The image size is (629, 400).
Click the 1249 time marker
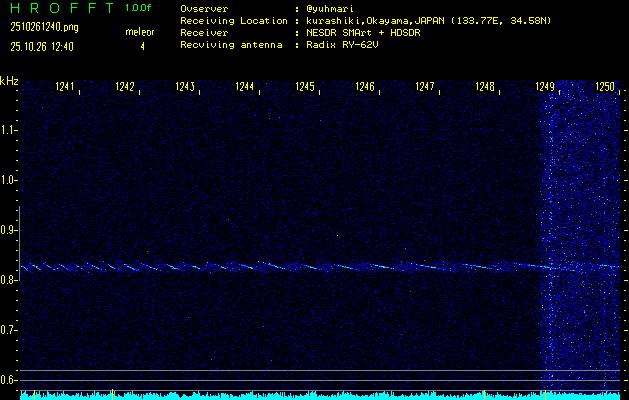[x=545, y=88]
